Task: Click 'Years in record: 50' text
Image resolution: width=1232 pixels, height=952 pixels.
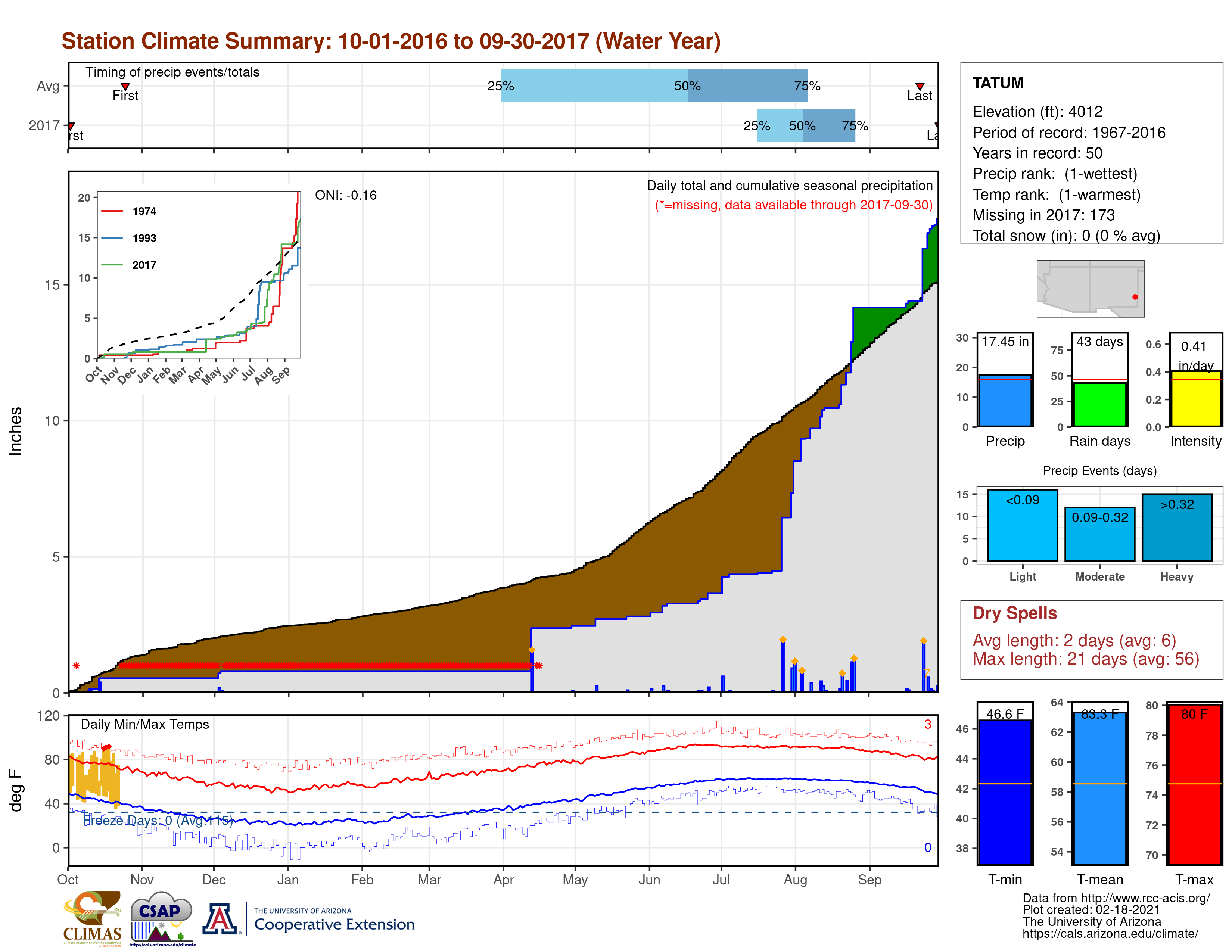Action: point(1037,153)
